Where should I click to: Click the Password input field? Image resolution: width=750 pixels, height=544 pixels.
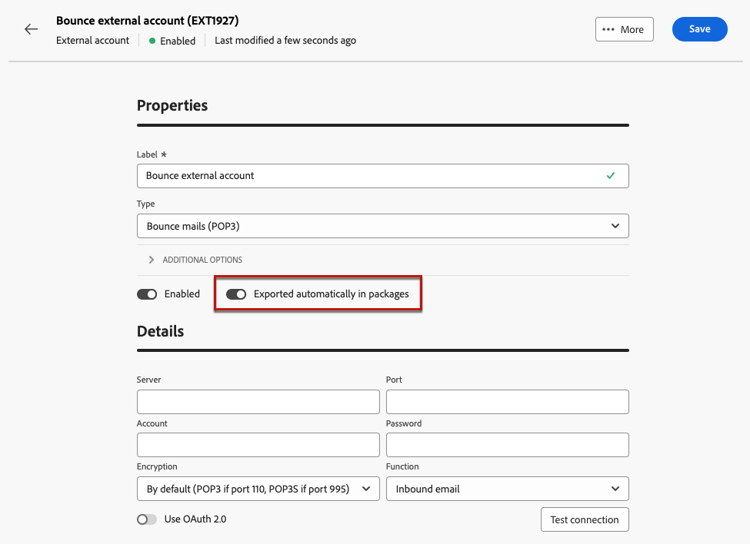pyautogui.click(x=507, y=444)
